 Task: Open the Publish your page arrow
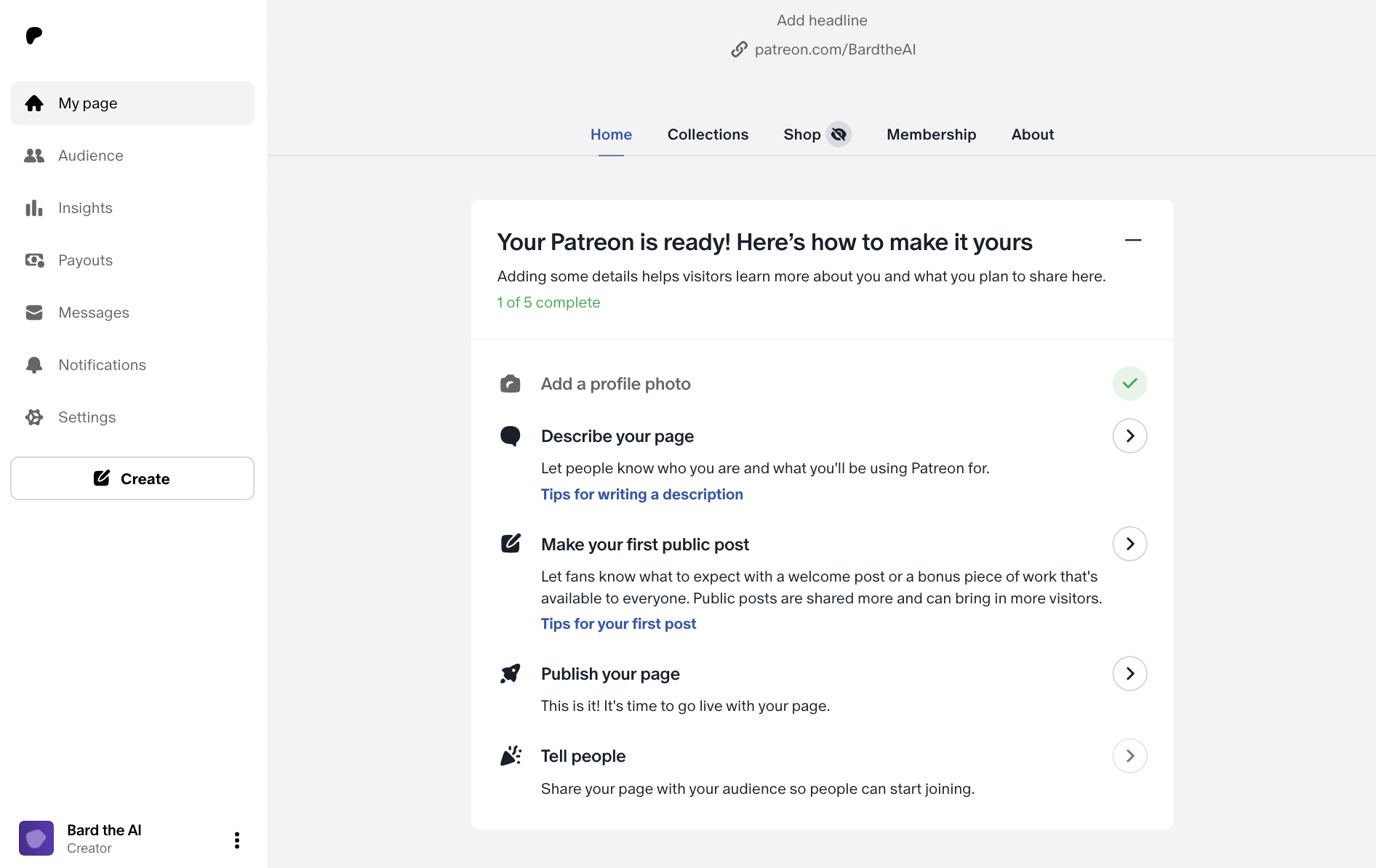click(1129, 674)
